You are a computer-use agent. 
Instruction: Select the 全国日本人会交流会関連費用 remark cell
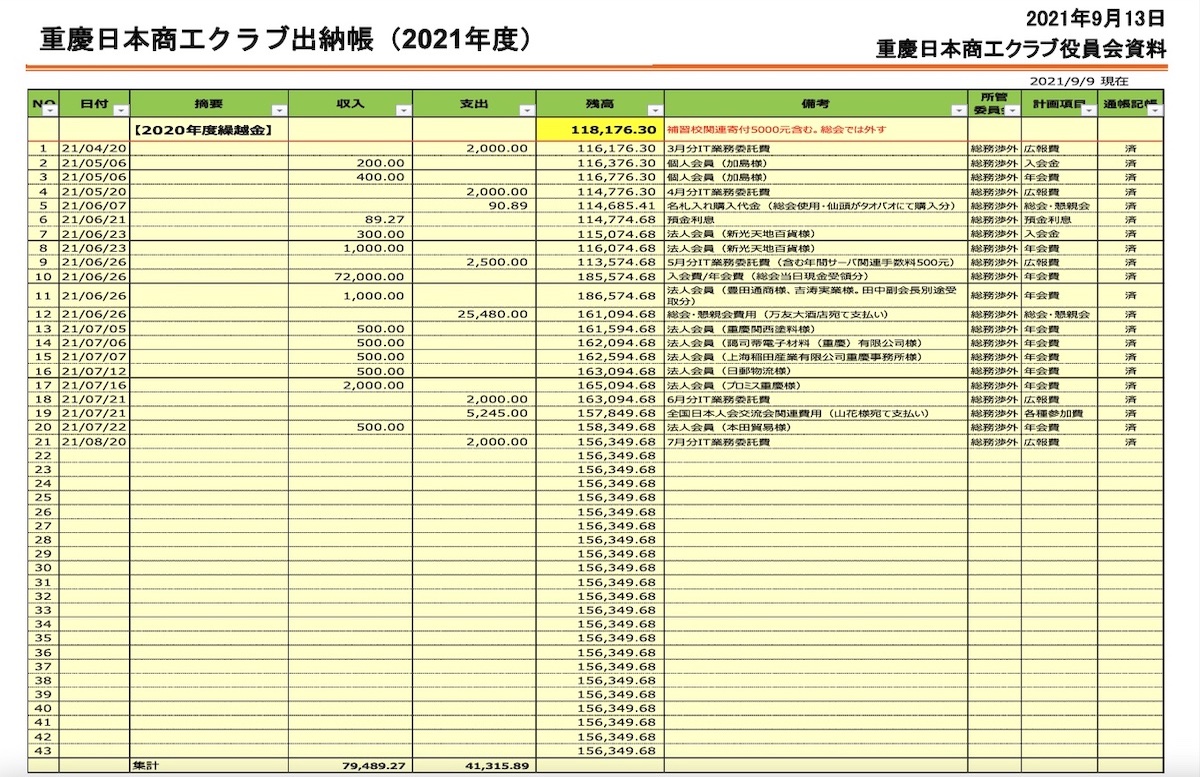(815, 413)
